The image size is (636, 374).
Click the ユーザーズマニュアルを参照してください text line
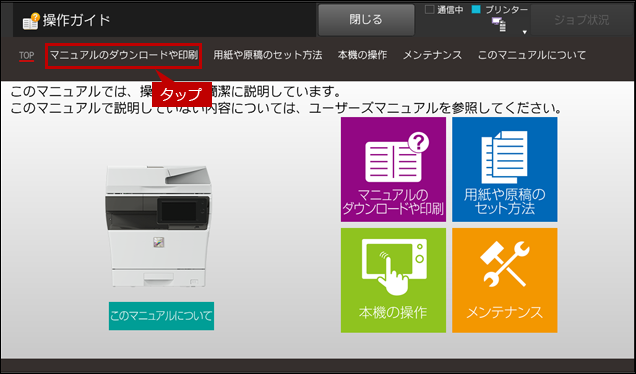[436, 108]
